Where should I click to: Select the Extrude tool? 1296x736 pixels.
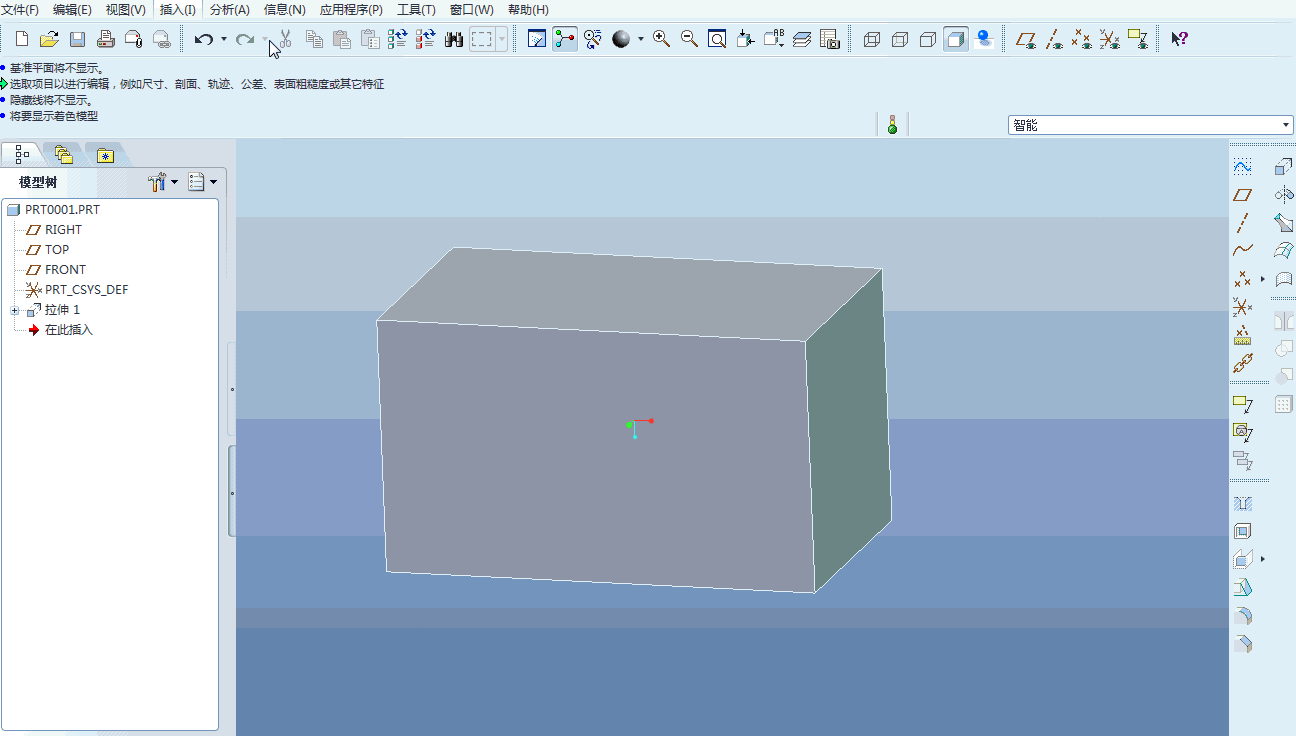(x=1284, y=167)
